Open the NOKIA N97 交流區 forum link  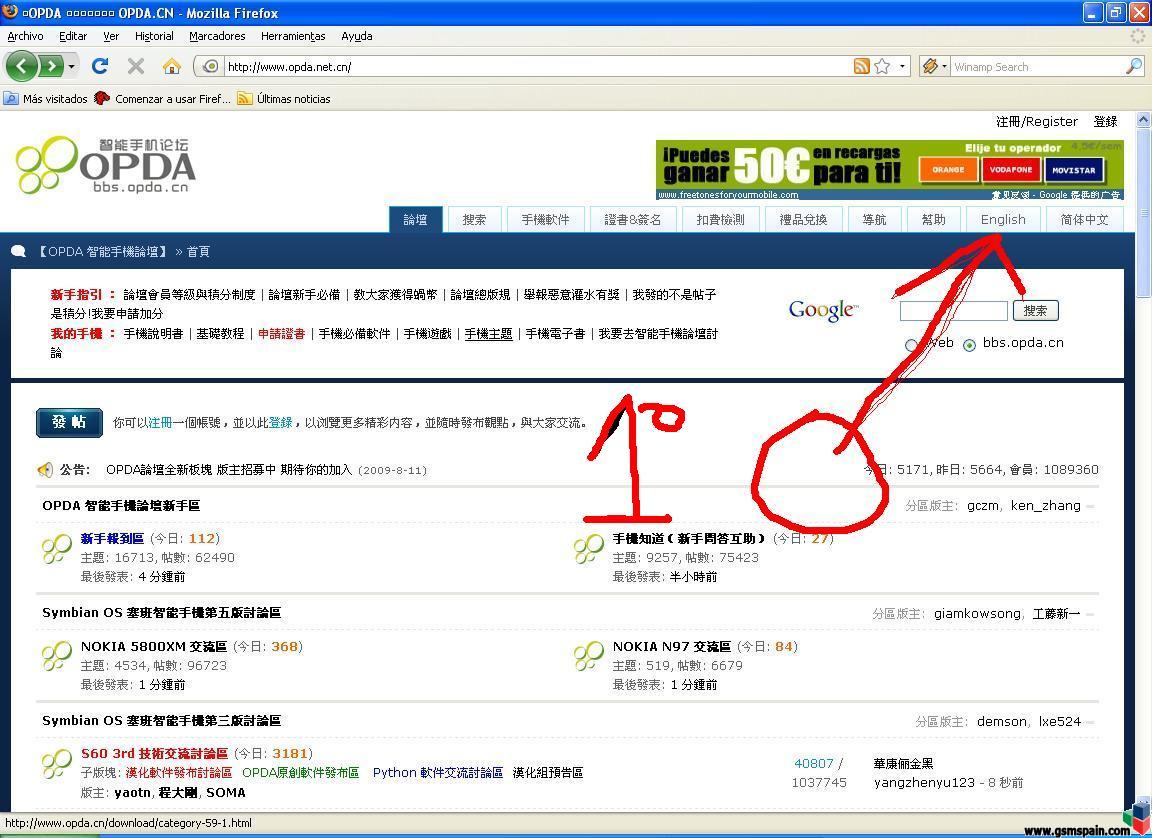[672, 646]
